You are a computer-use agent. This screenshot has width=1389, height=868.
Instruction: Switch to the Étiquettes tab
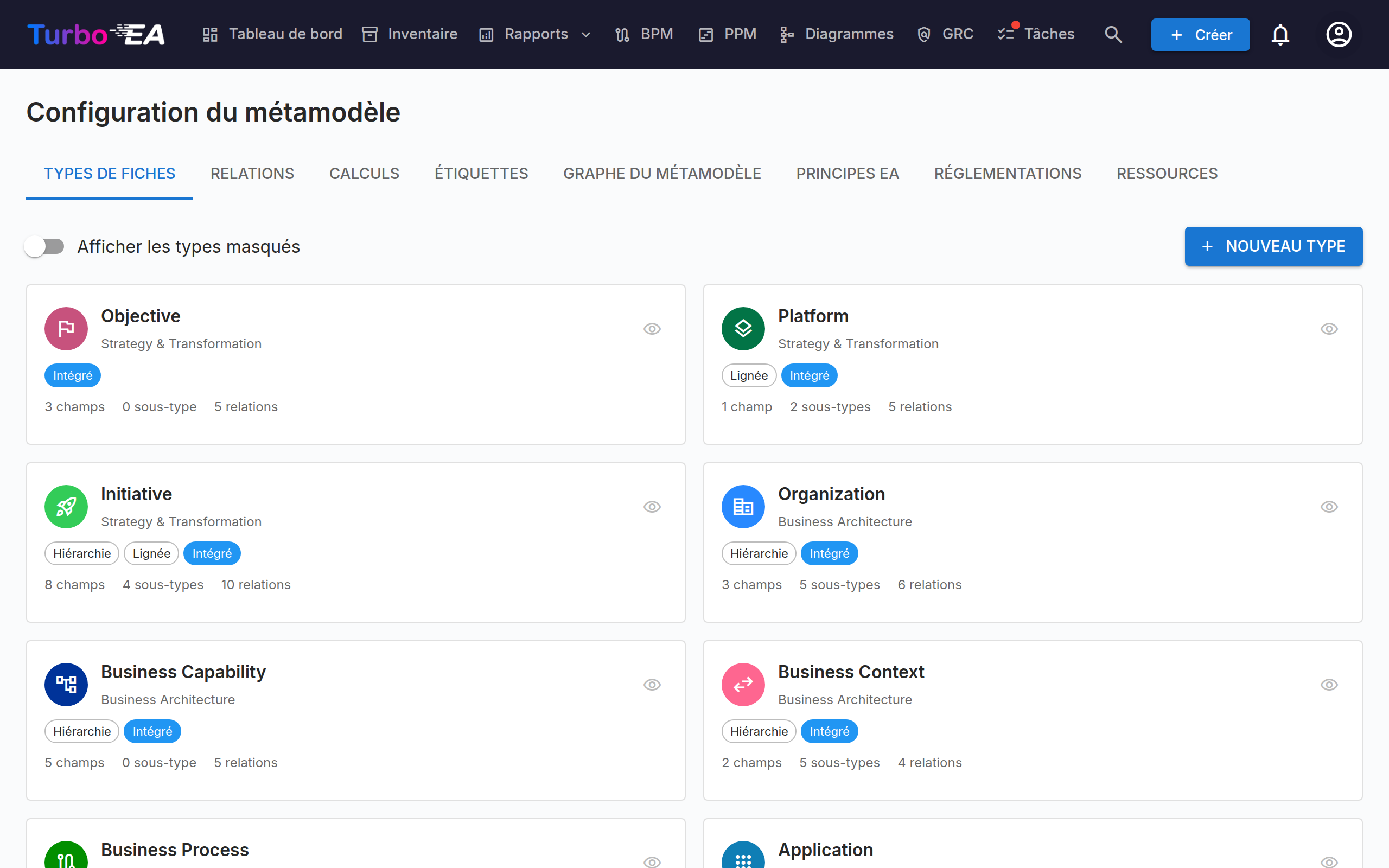(481, 174)
